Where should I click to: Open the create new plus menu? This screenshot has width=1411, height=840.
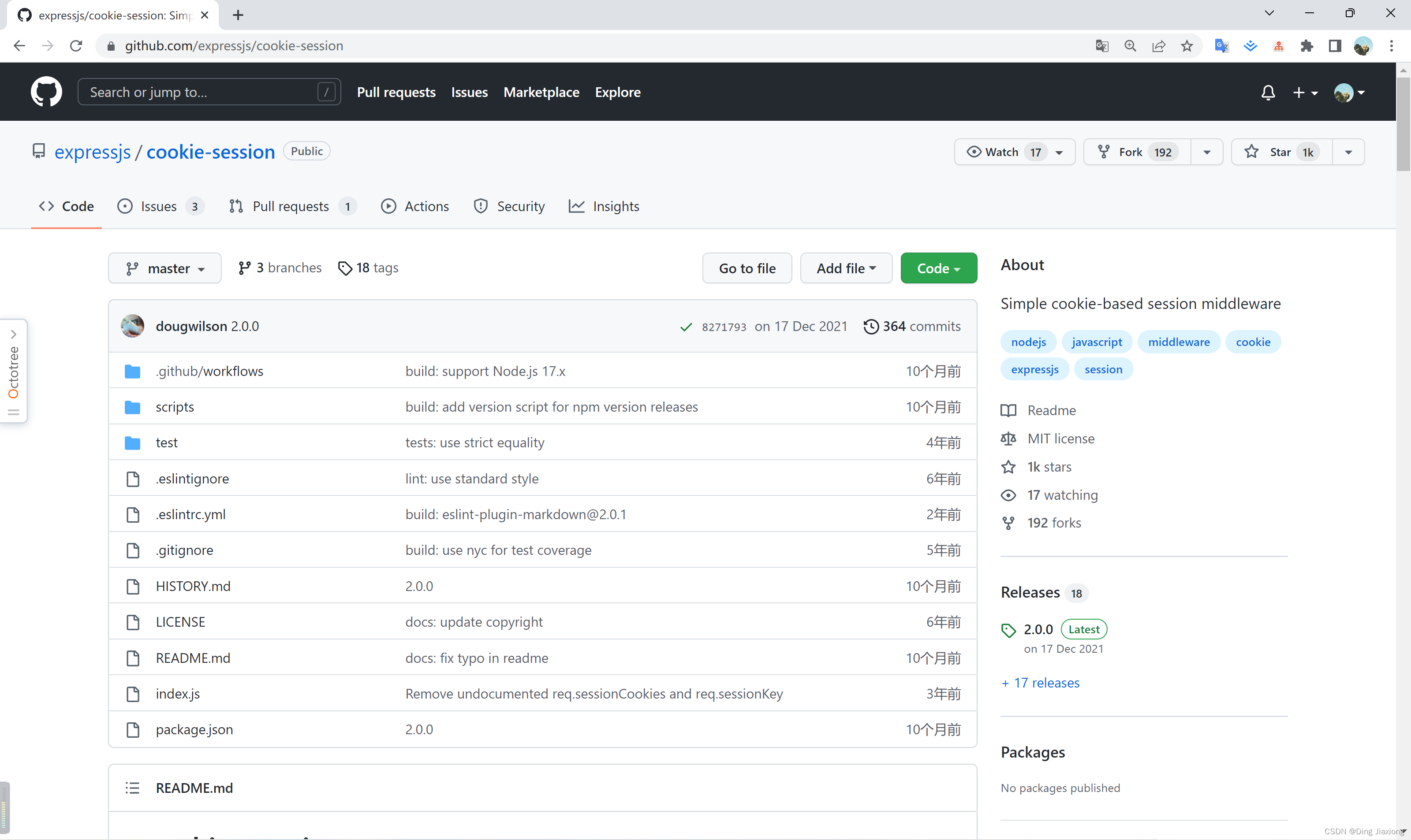[1305, 92]
